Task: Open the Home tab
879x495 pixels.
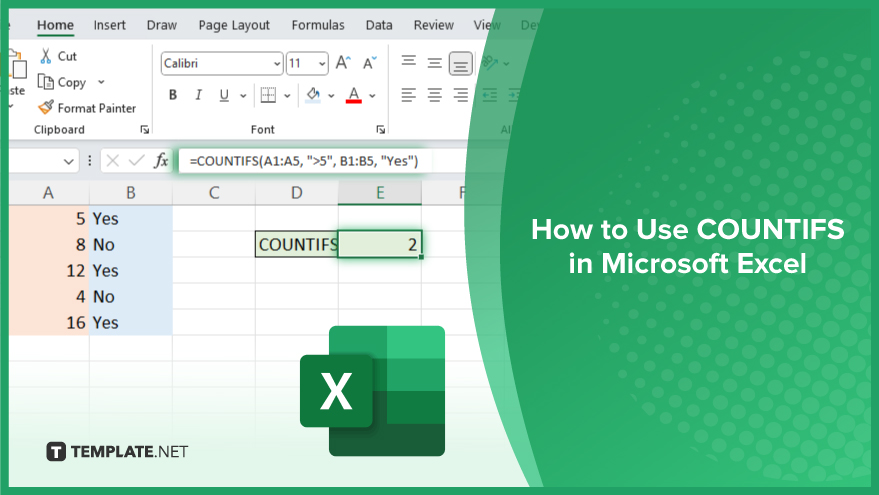Action: point(55,25)
